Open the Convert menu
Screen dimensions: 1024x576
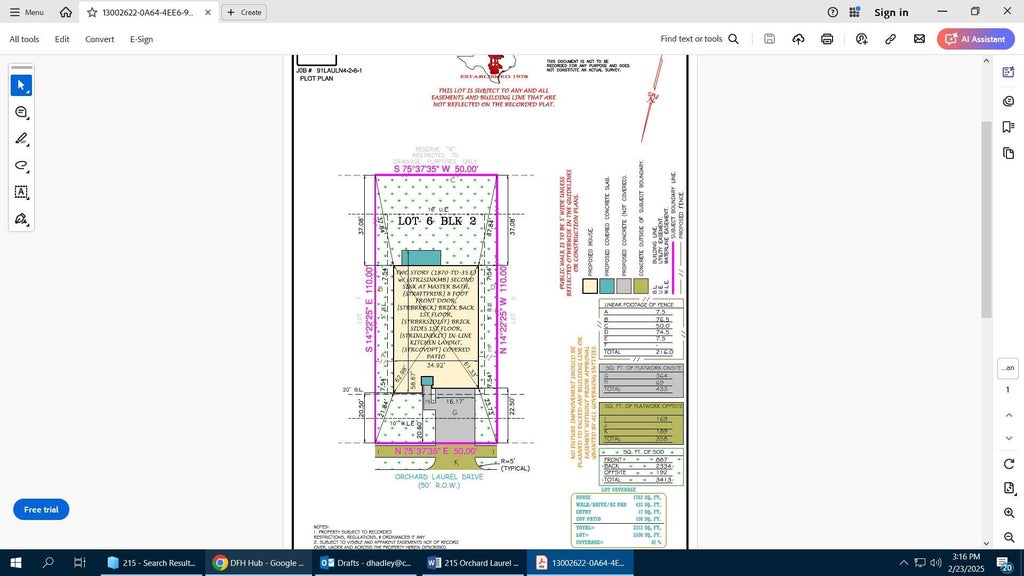(x=99, y=39)
